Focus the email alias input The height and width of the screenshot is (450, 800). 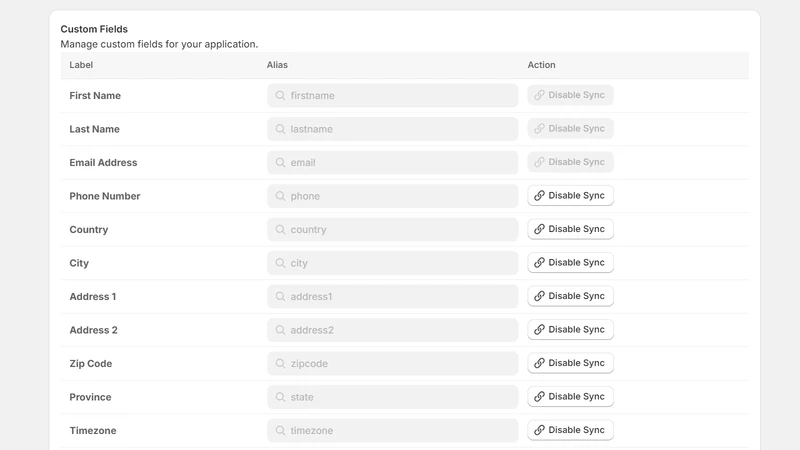[x=392, y=162]
